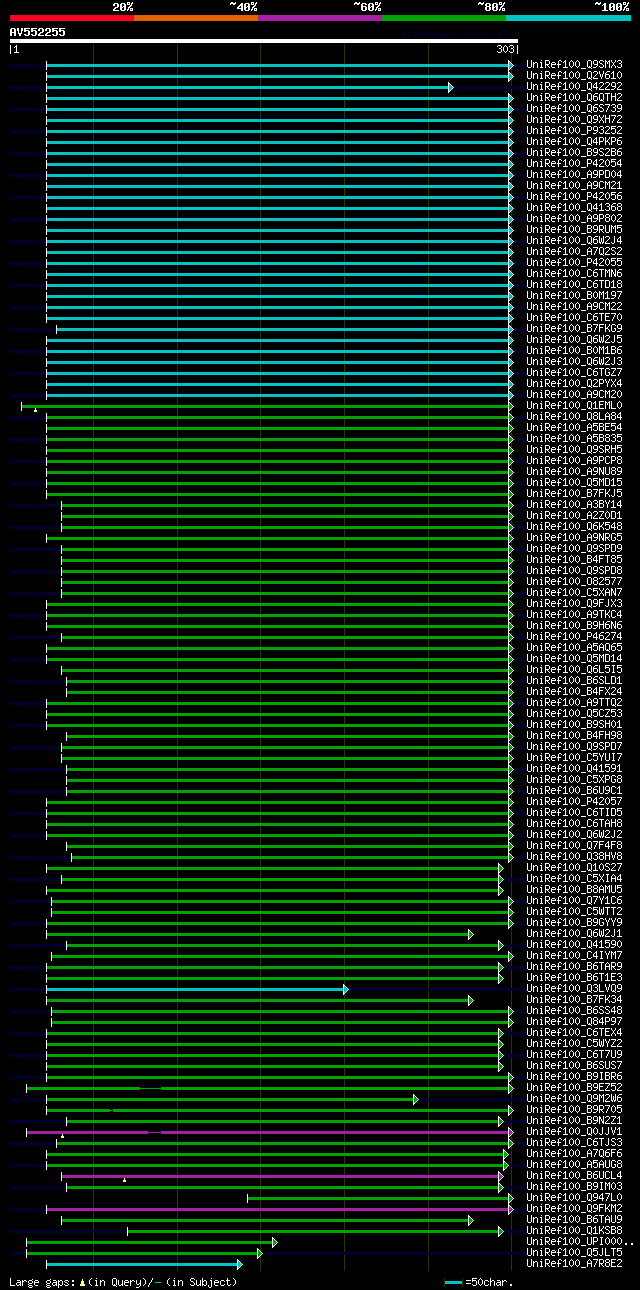The height and width of the screenshot is (1290, 640).
Task: Click the orange ~40% identity color bar
Action: point(195,18)
